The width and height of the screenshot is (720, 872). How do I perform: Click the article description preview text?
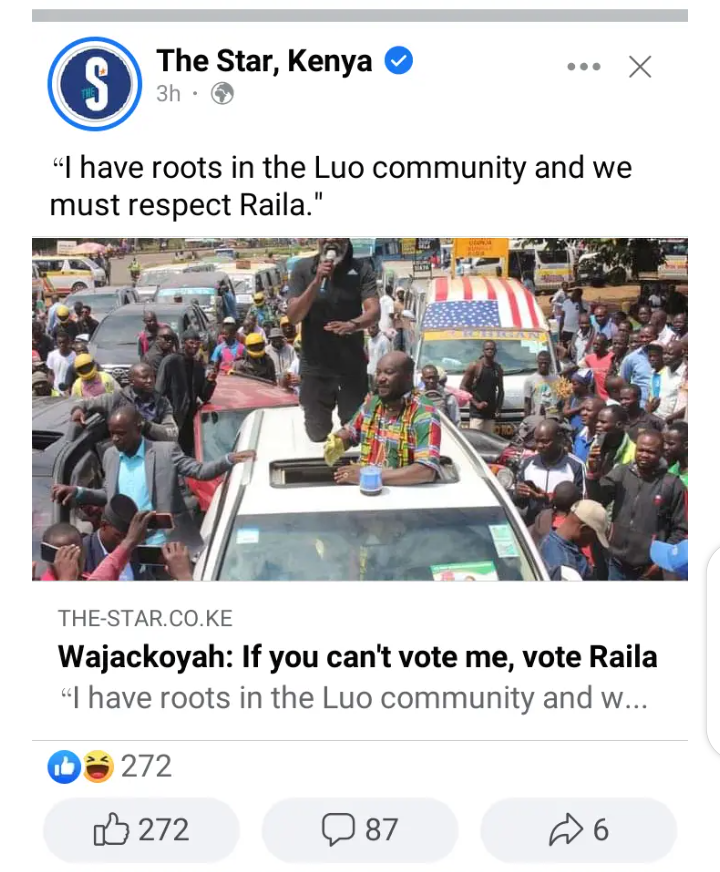pyautogui.click(x=354, y=698)
